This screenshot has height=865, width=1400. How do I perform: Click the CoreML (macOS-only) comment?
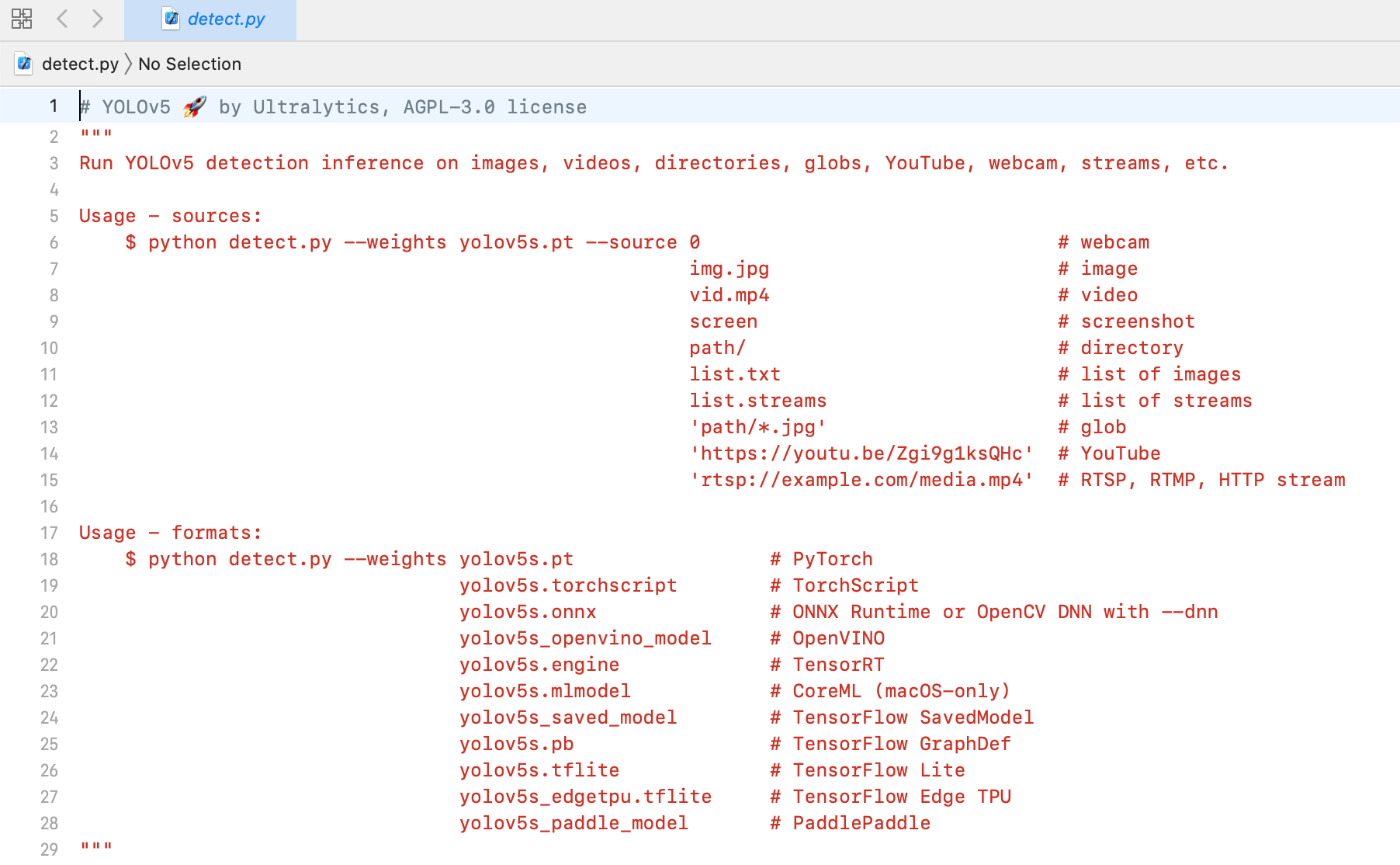(x=889, y=690)
